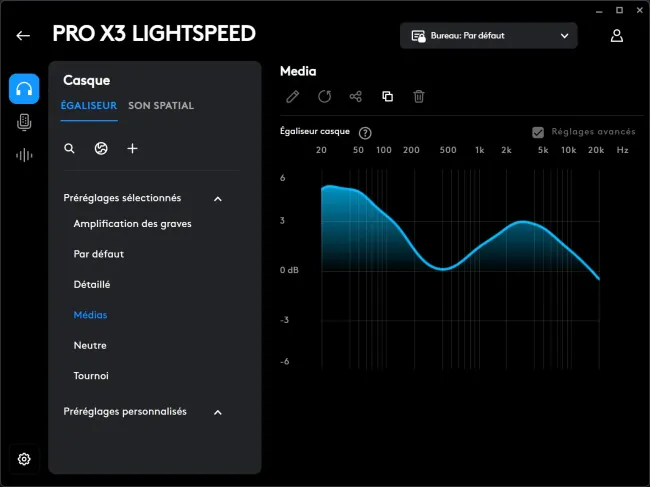Click the EQ curve dip near 500 Hz

pyautogui.click(x=442, y=269)
